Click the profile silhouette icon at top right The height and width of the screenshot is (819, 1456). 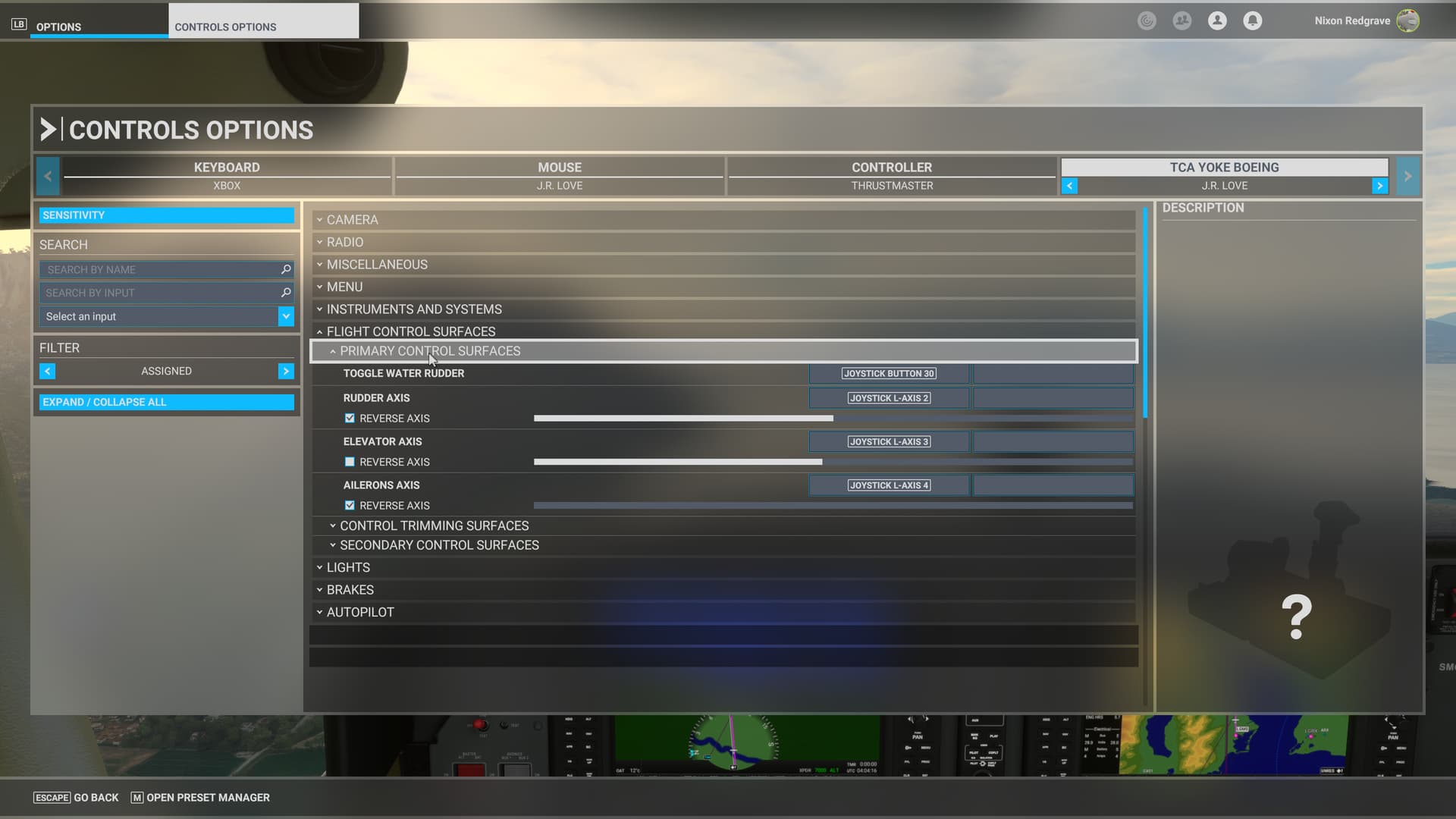pos(1218,20)
